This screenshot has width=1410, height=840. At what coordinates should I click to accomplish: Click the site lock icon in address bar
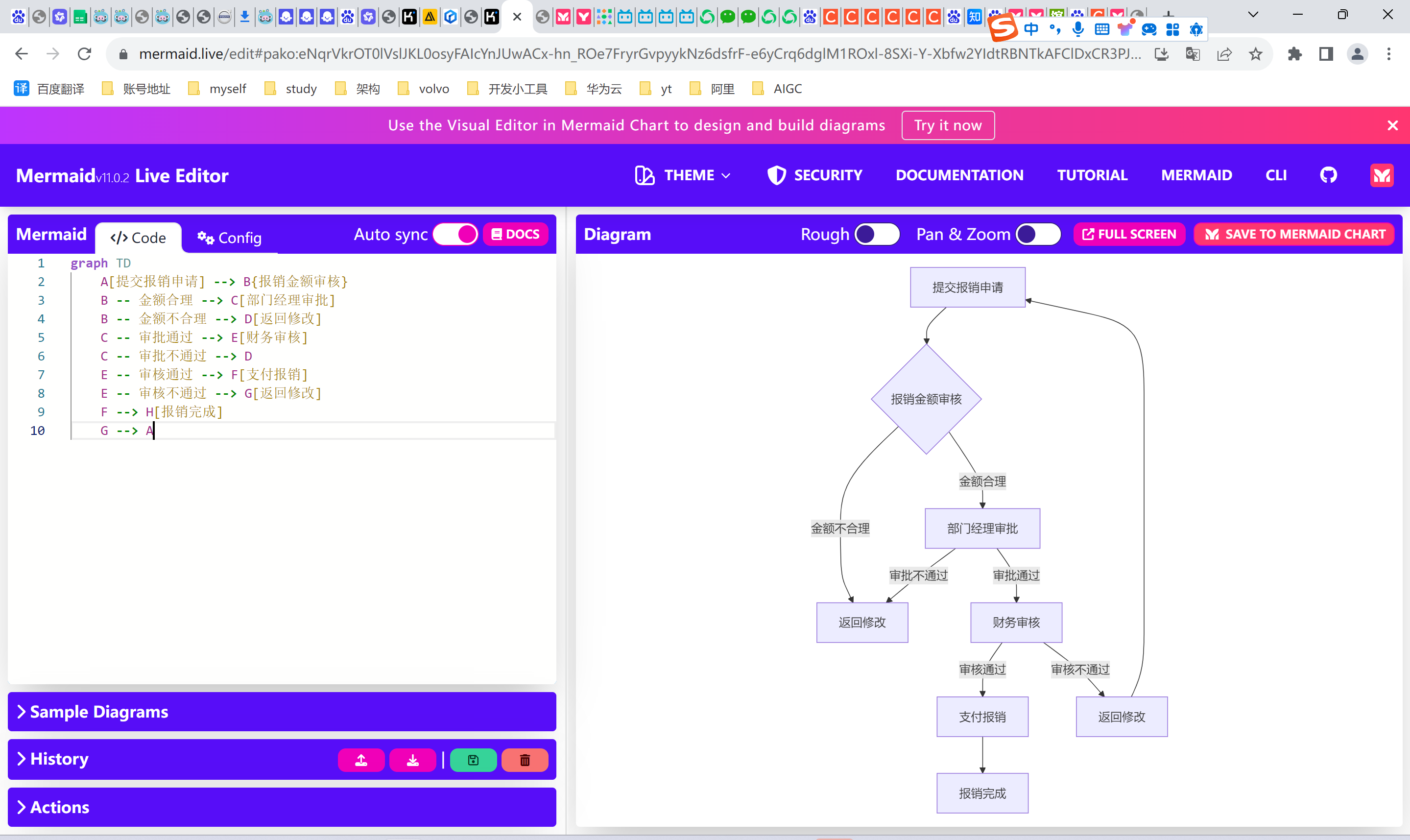point(123,54)
